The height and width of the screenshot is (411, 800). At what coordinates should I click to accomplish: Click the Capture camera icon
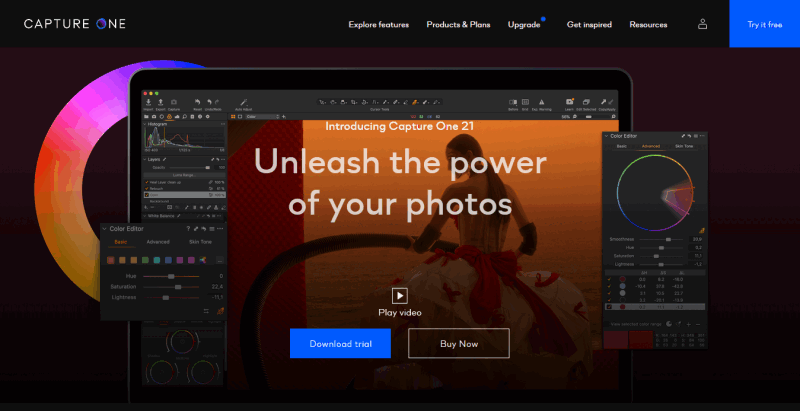pyautogui.click(x=173, y=104)
